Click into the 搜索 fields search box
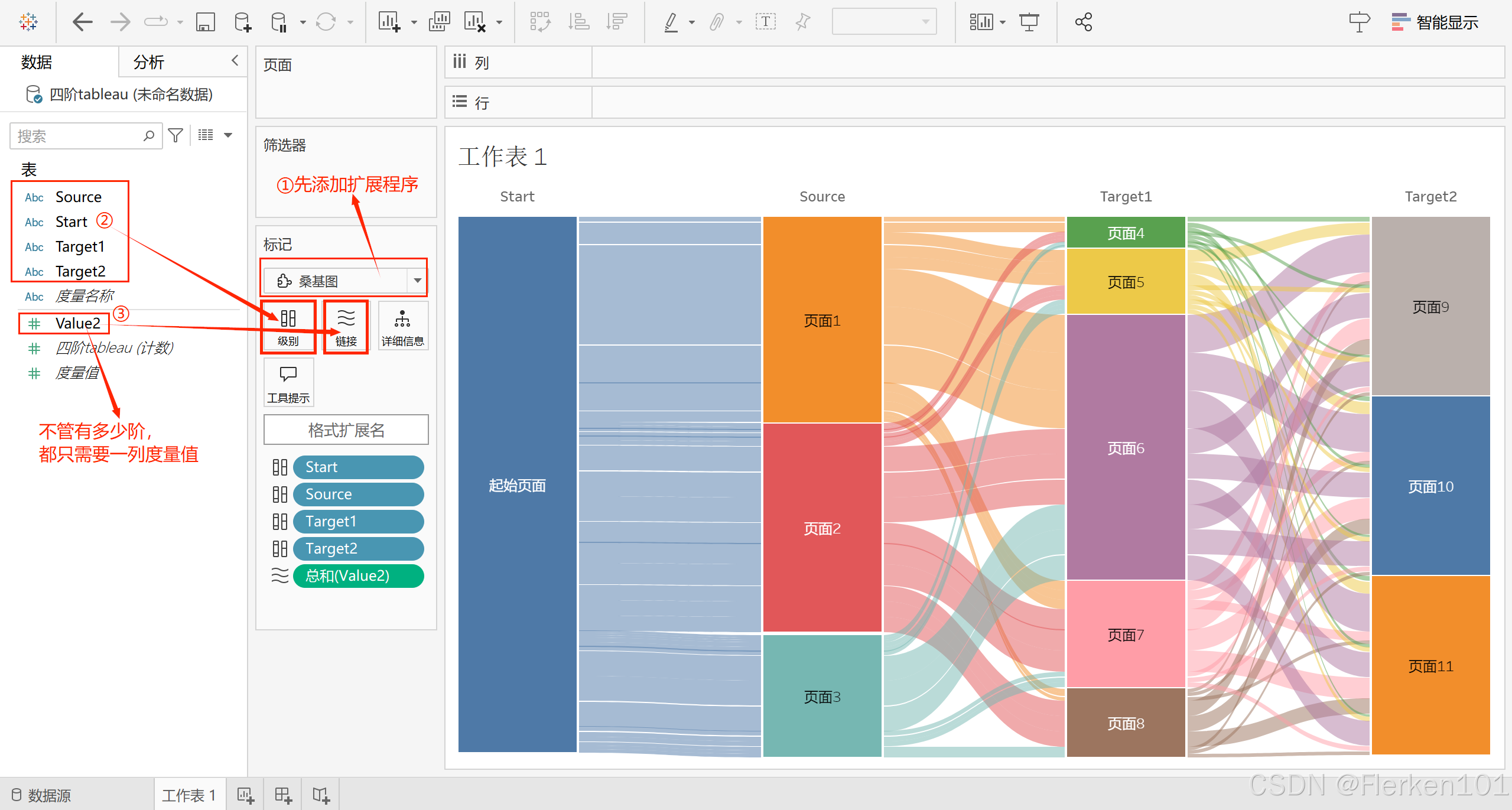 click(x=77, y=136)
